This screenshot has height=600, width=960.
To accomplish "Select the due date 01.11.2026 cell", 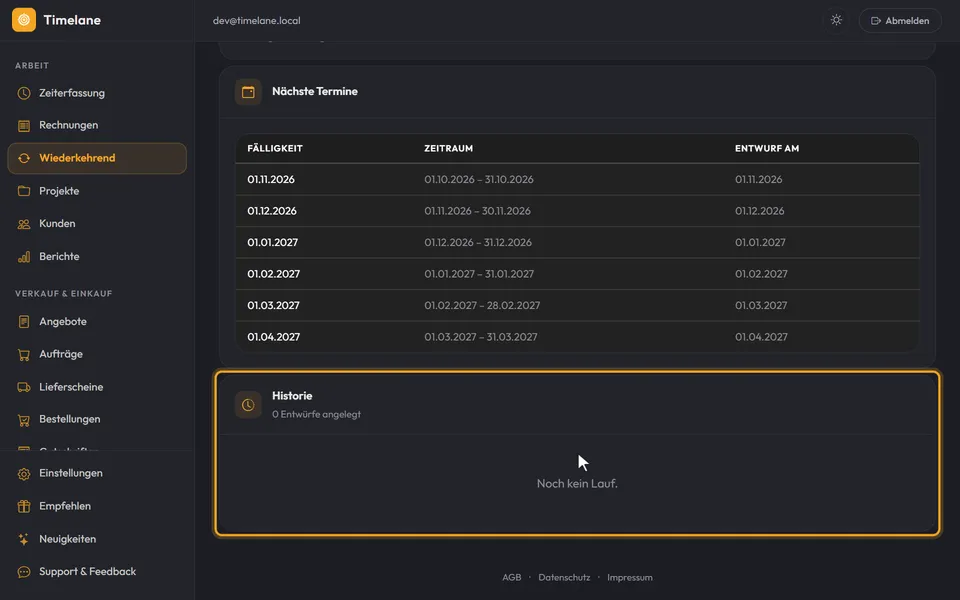I will click(271, 179).
